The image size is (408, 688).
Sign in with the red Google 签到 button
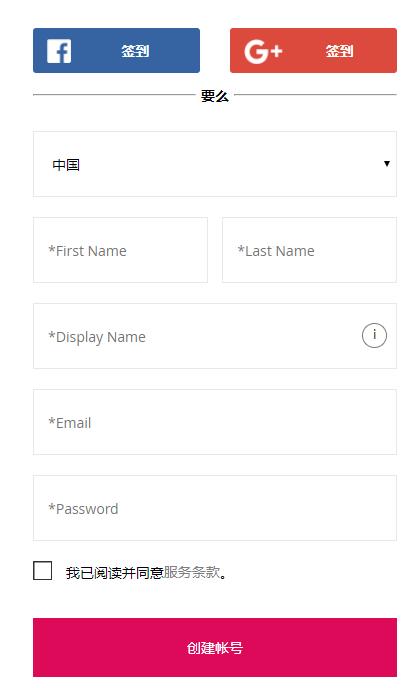click(313, 50)
